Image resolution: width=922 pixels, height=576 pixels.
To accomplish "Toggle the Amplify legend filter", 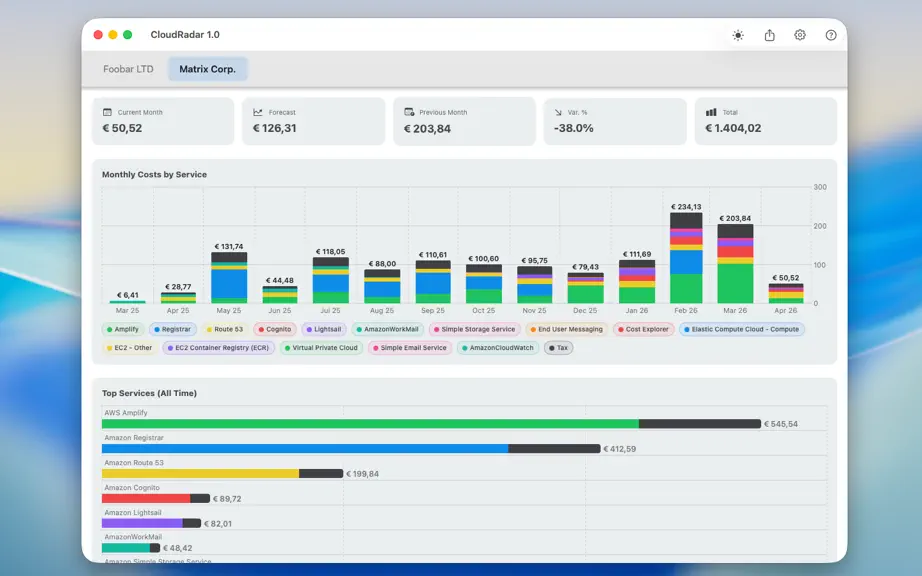I will (122, 330).
